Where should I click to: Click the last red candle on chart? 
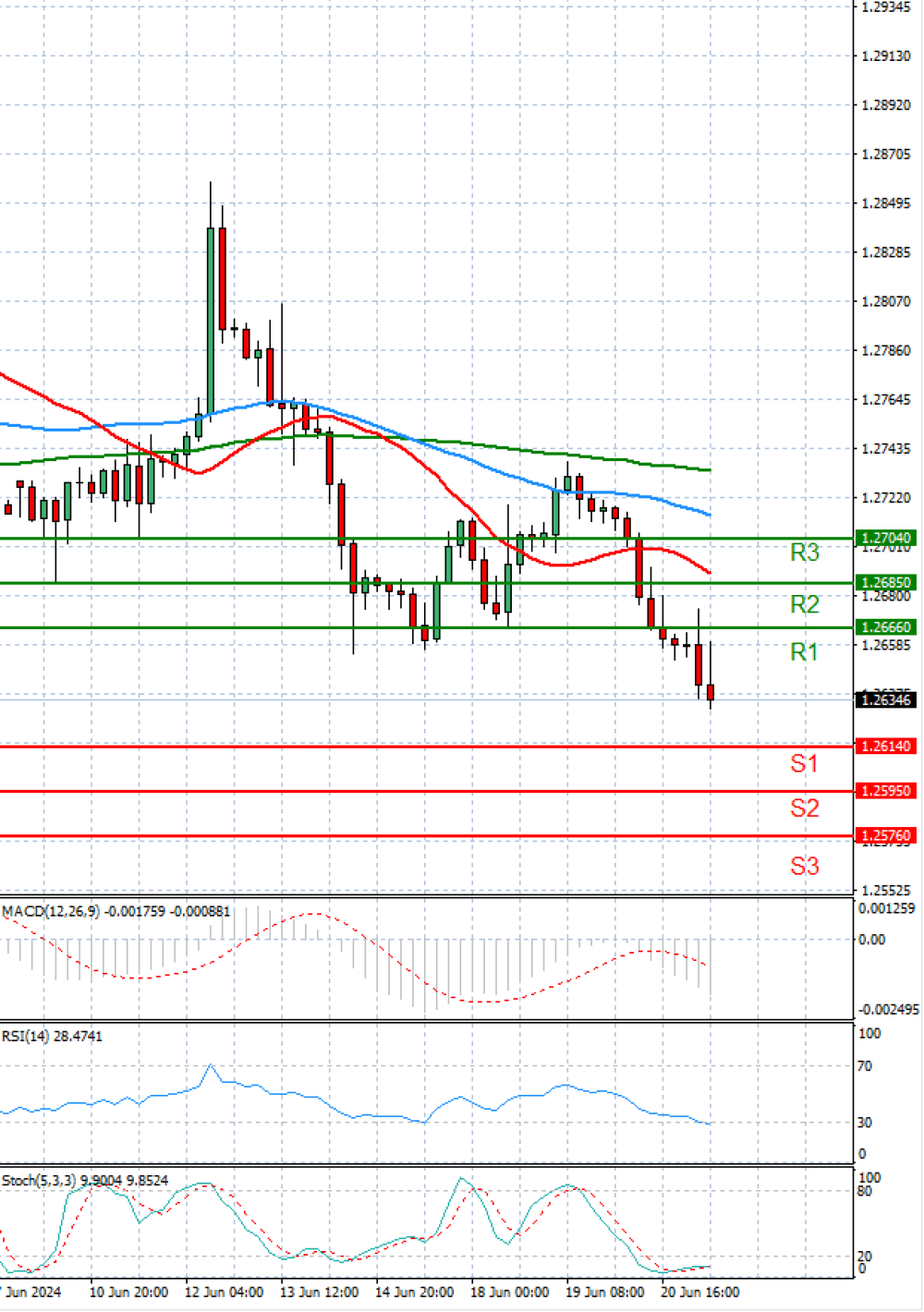pos(711,692)
